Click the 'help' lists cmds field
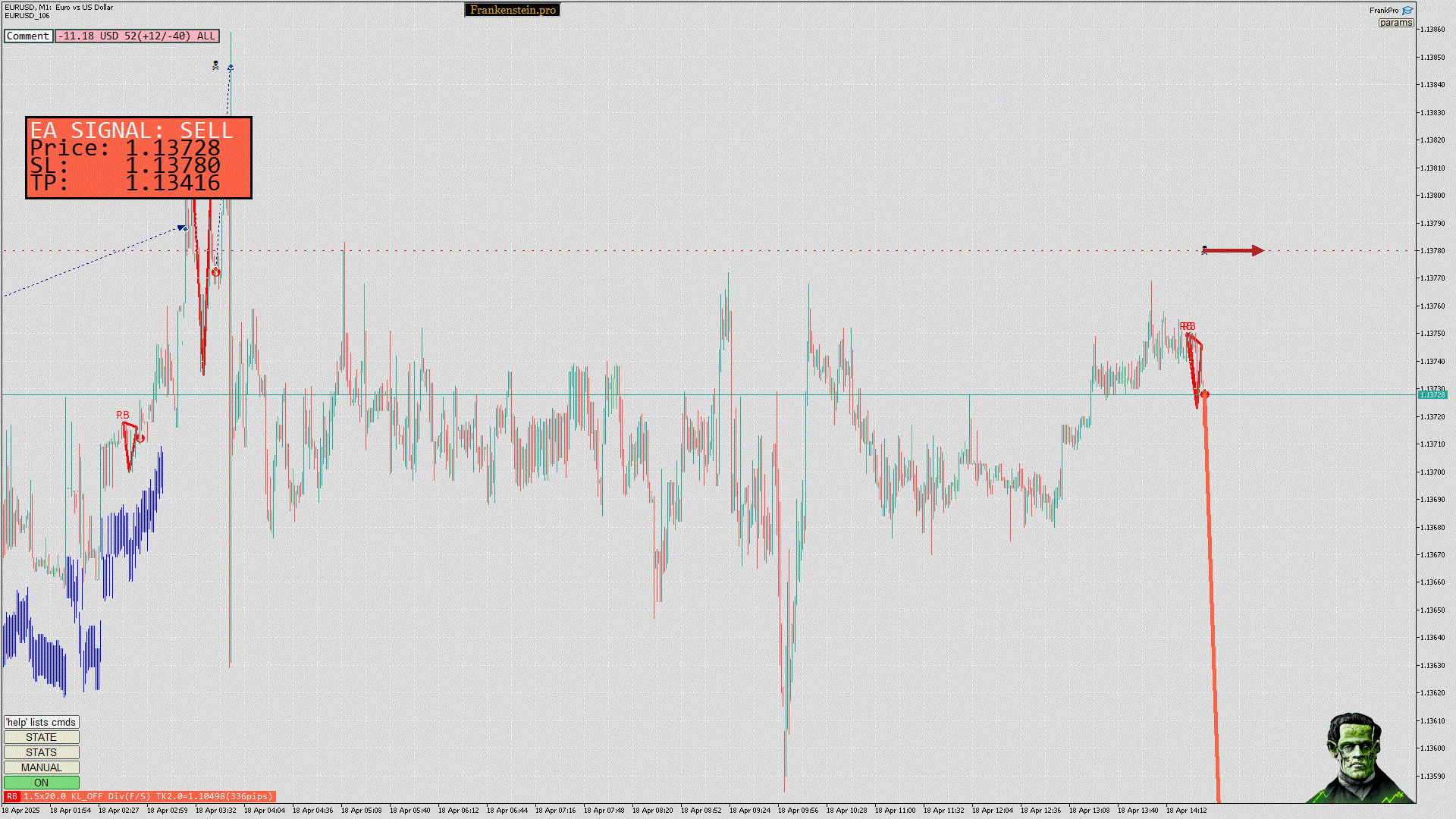 [41, 722]
